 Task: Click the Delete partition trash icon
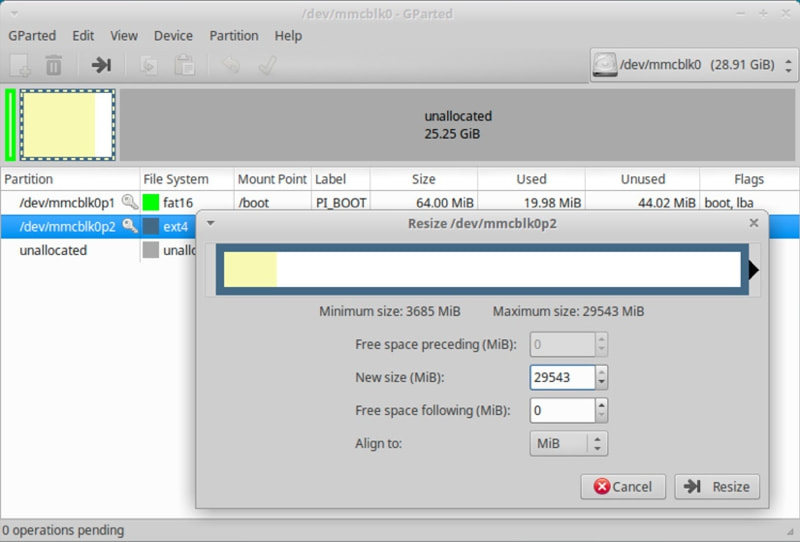pos(54,65)
